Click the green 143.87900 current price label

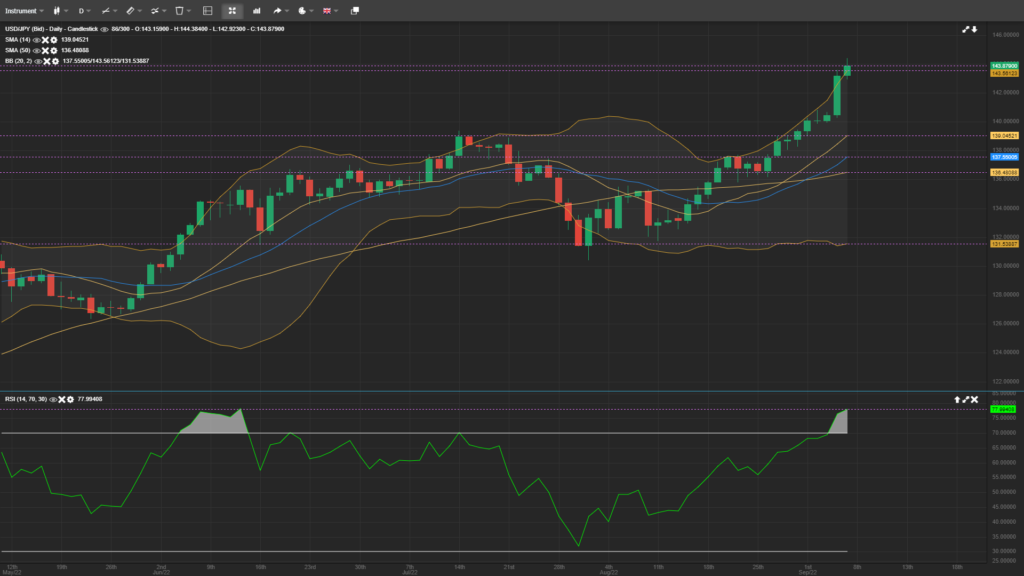click(x=1003, y=66)
